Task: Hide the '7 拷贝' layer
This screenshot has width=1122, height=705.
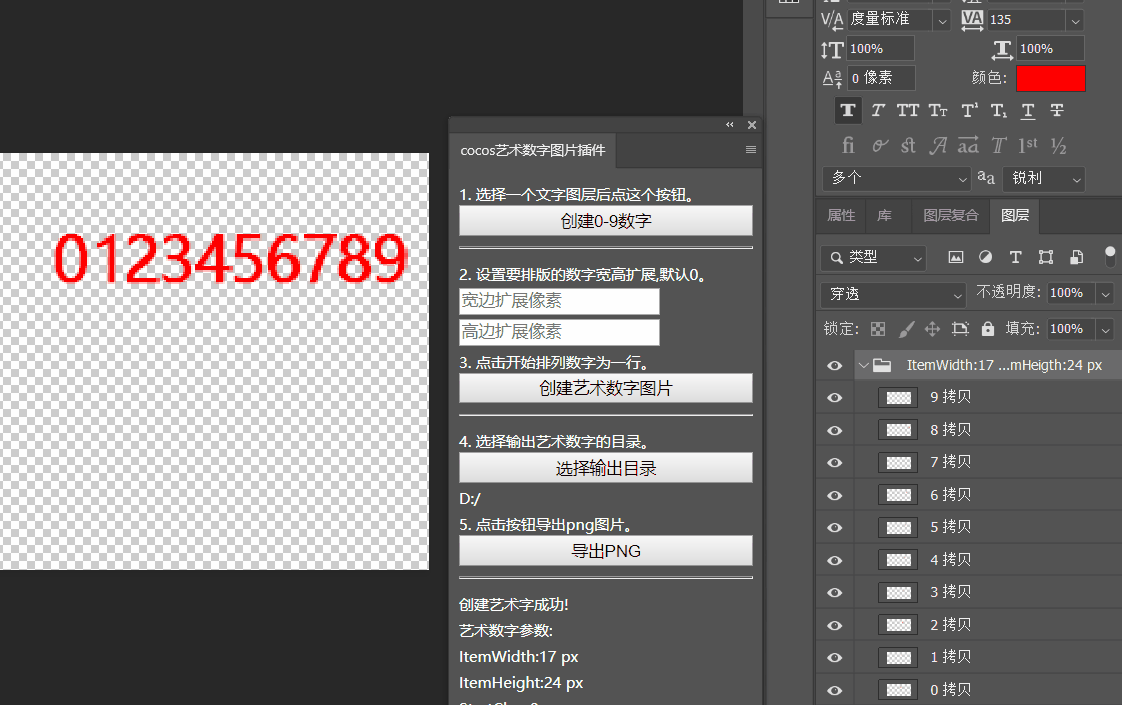Action: point(834,462)
